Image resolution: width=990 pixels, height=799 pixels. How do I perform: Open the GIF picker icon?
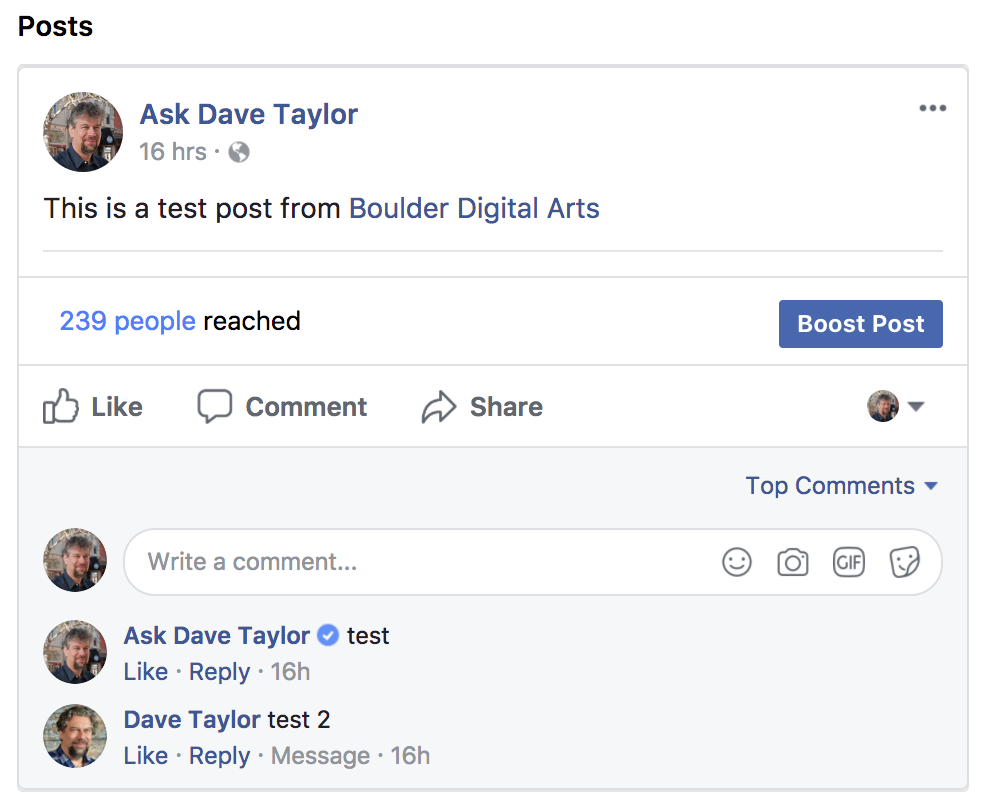pos(849,562)
